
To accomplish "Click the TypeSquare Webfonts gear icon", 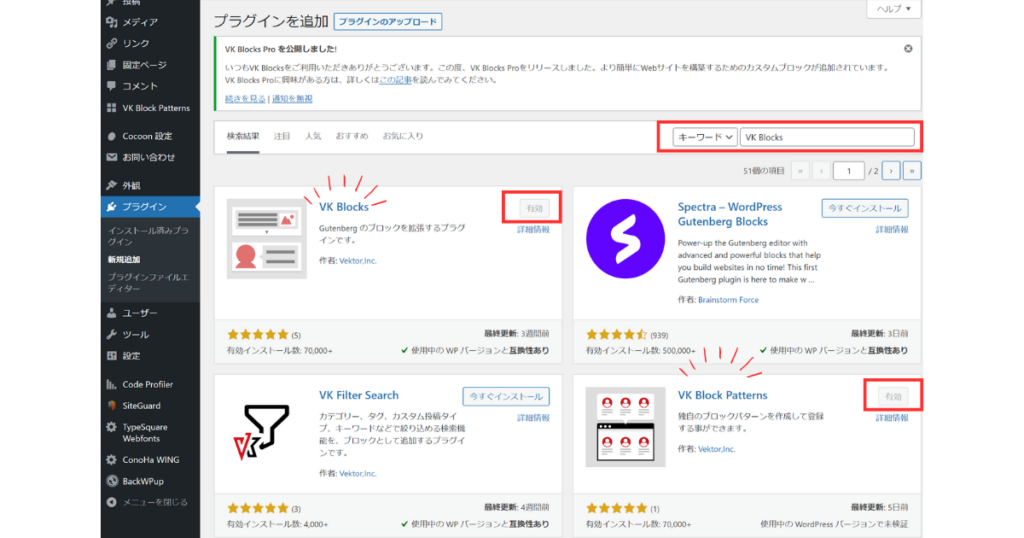I will click(112, 427).
